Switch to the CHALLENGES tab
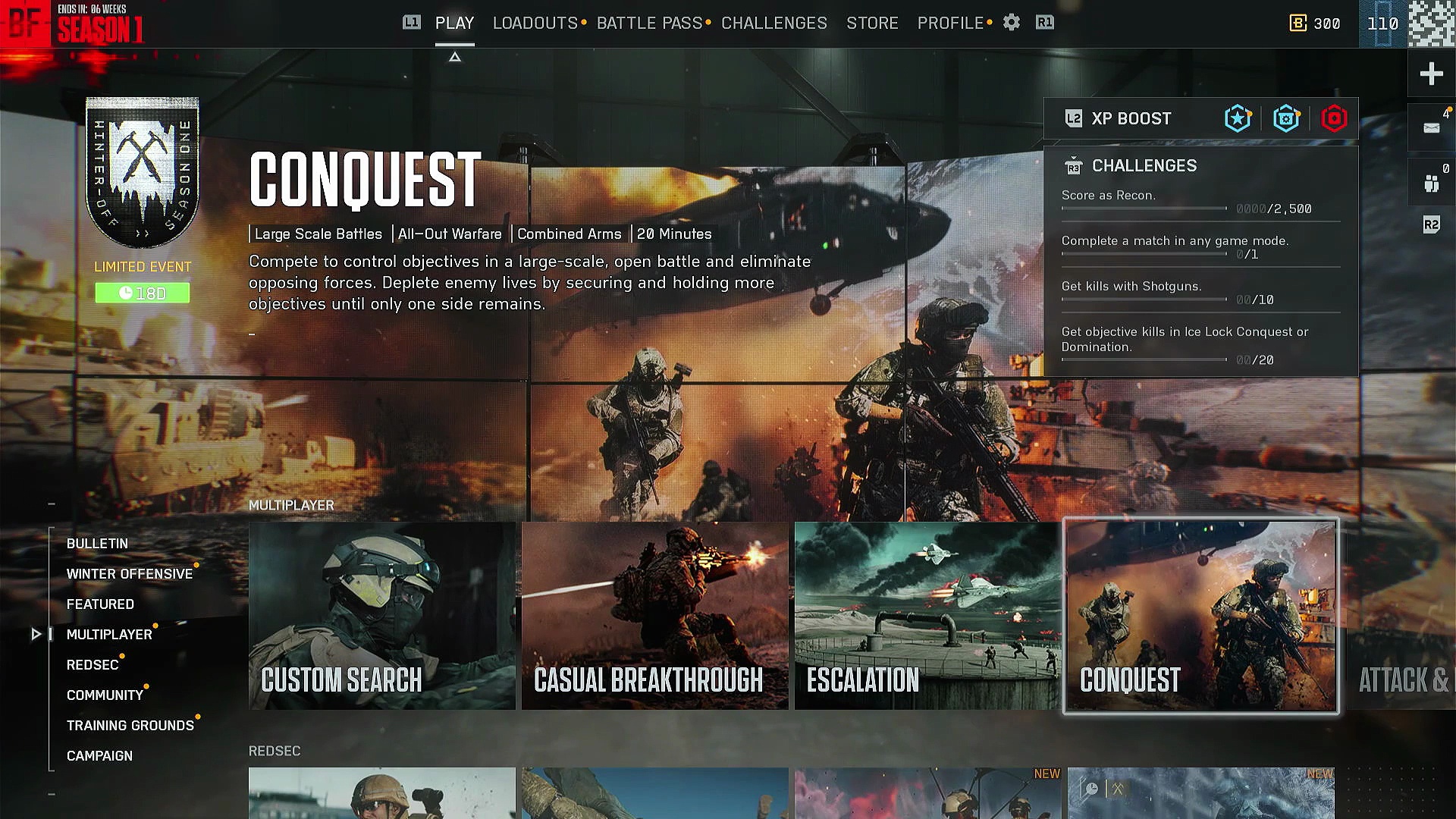This screenshot has height=819, width=1456. (773, 23)
